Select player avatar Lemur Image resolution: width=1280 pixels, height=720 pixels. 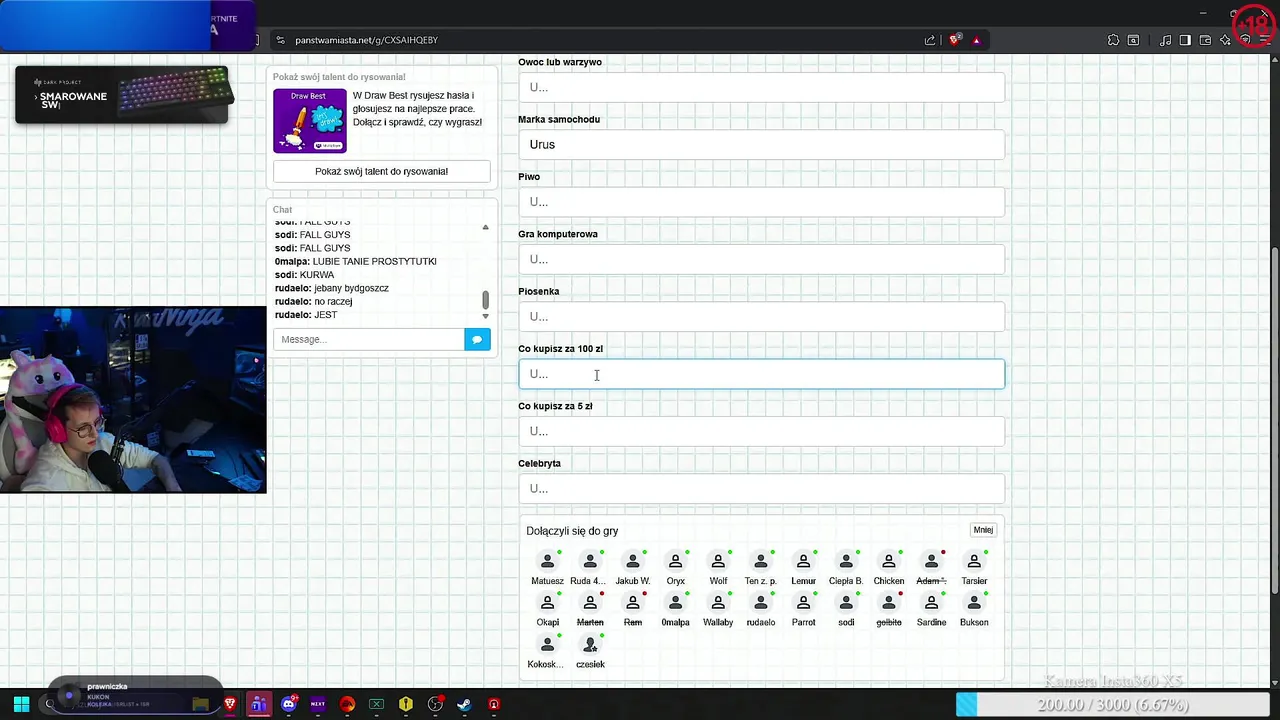803,562
